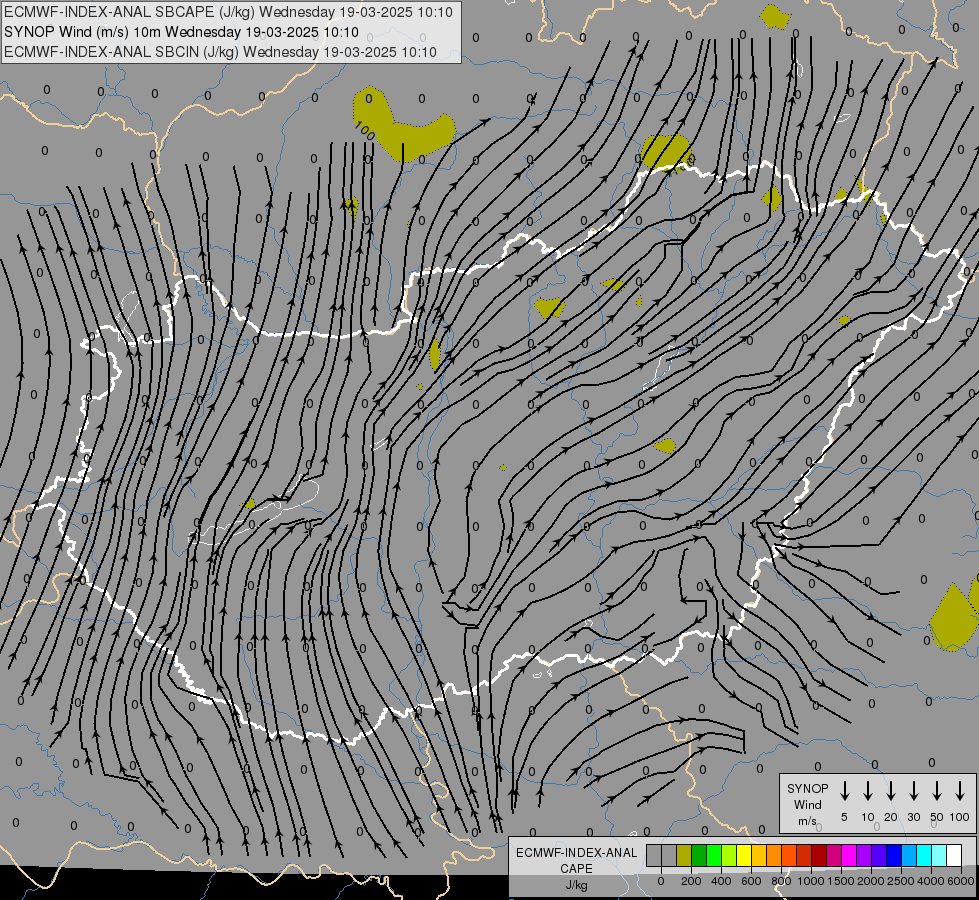Click the orange CAPE legend swatch
Viewport: 979px width, 900px height.
(x=774, y=855)
